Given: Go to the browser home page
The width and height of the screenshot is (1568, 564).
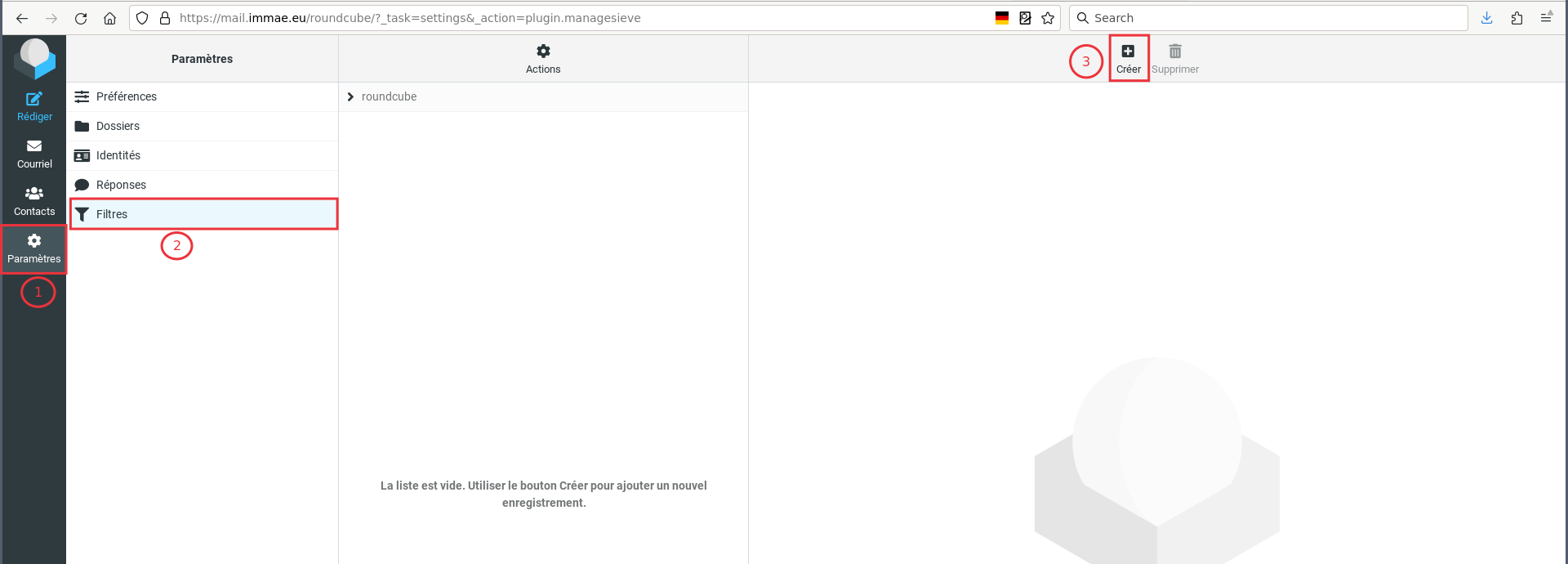Looking at the screenshot, I should (109, 18).
